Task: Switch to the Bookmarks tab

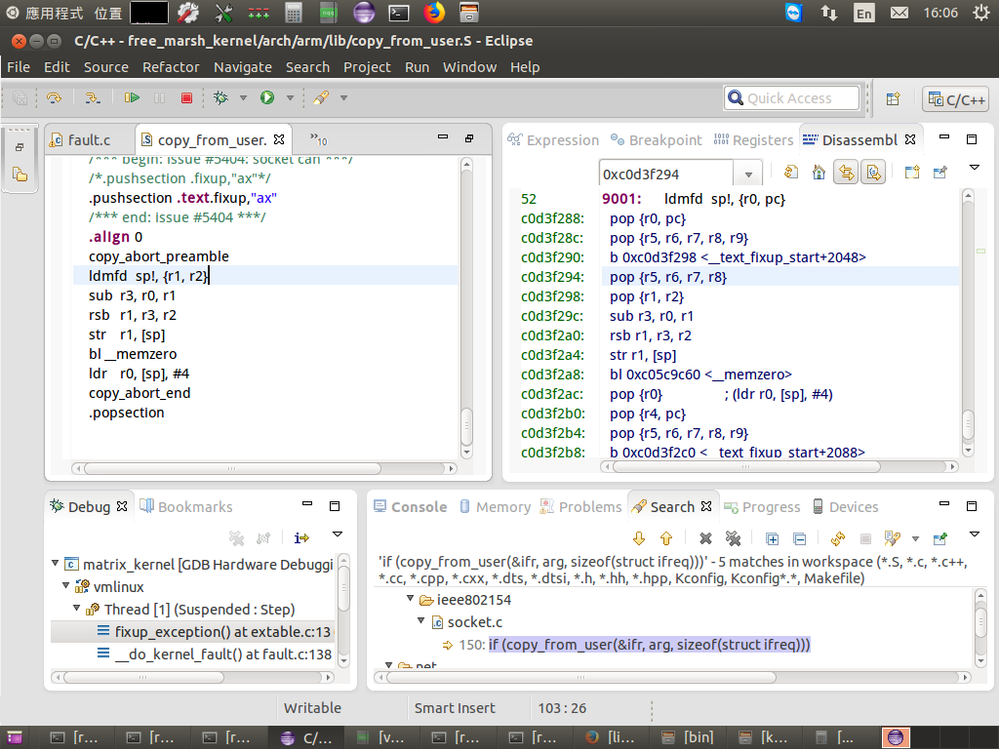Action: coord(186,506)
